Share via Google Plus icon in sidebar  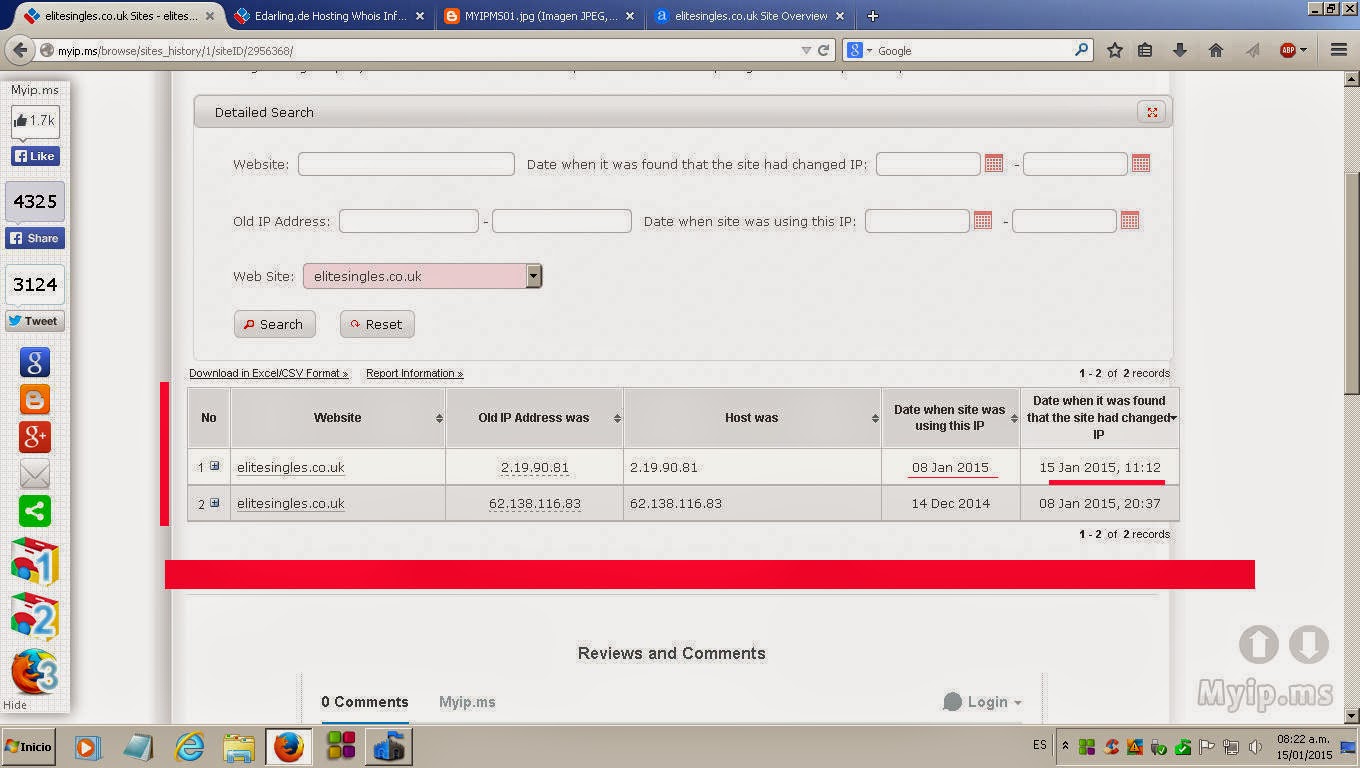[35, 437]
